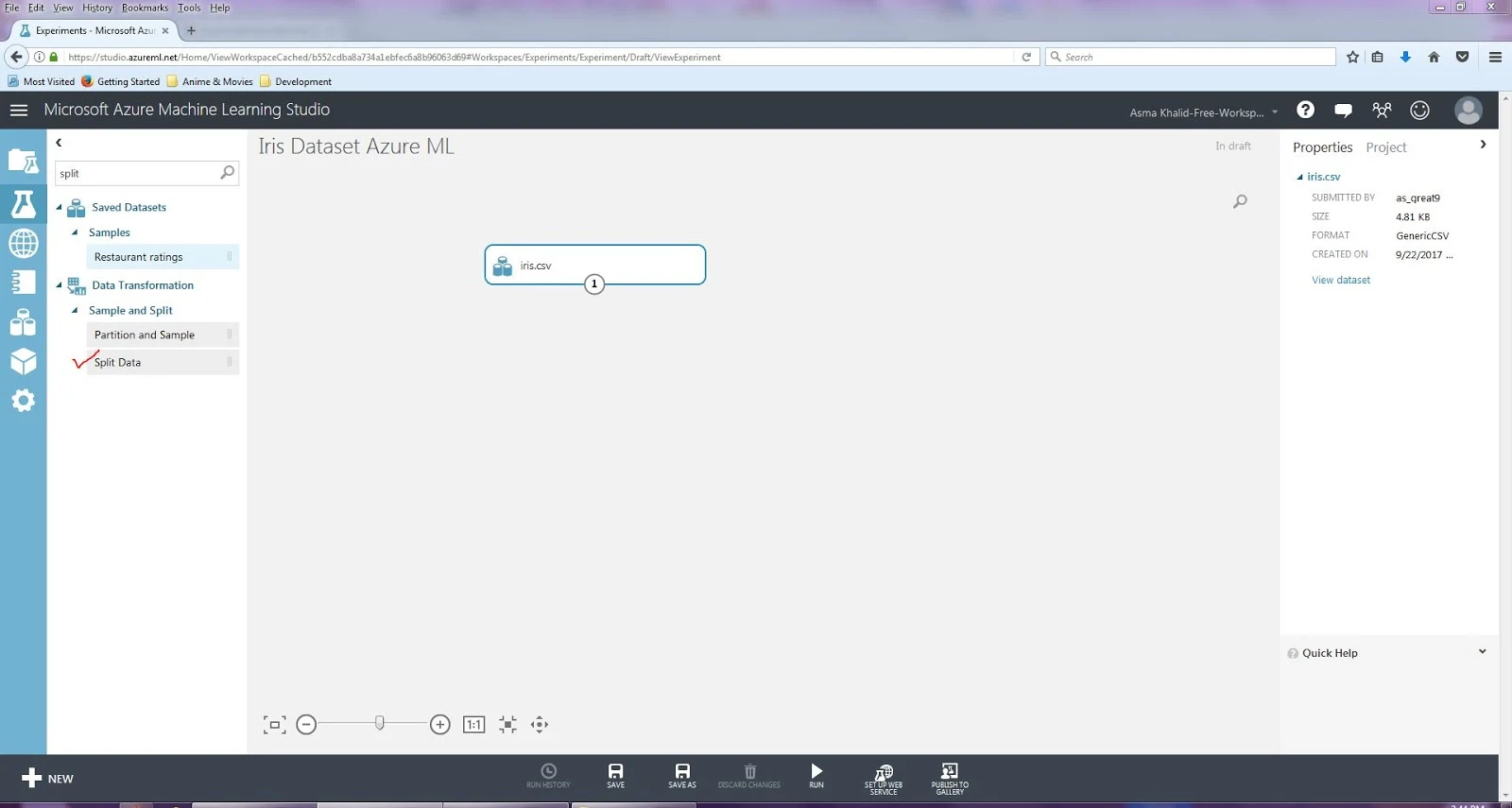Open the hamburger navigation menu
Viewport: 1512px width, 808px height.
coord(19,111)
